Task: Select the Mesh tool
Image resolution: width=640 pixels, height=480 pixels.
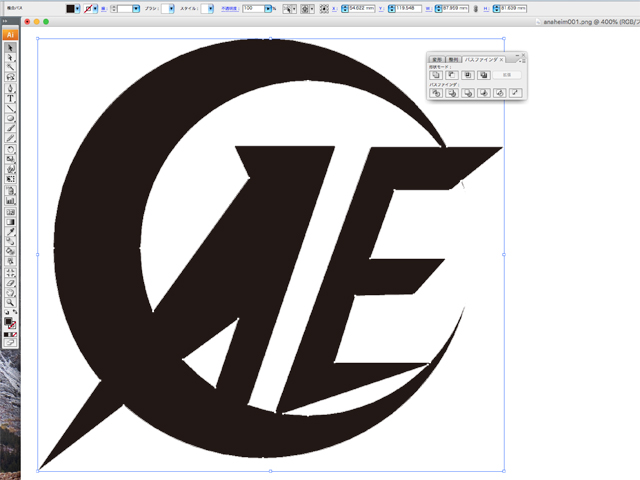Action: coord(10,212)
